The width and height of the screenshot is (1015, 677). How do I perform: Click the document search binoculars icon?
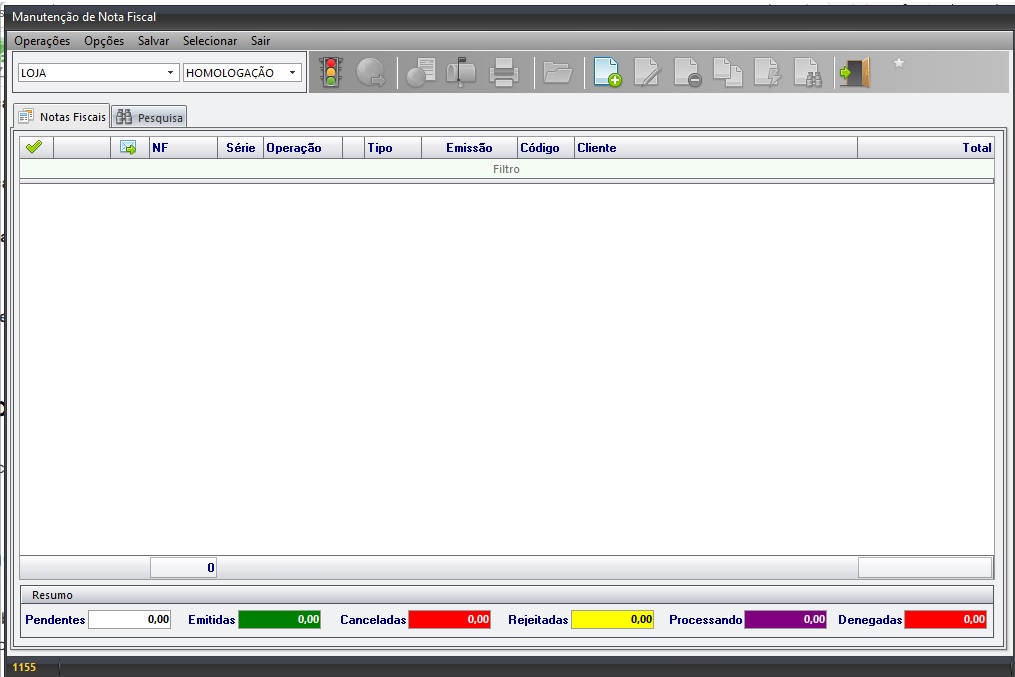(808, 72)
